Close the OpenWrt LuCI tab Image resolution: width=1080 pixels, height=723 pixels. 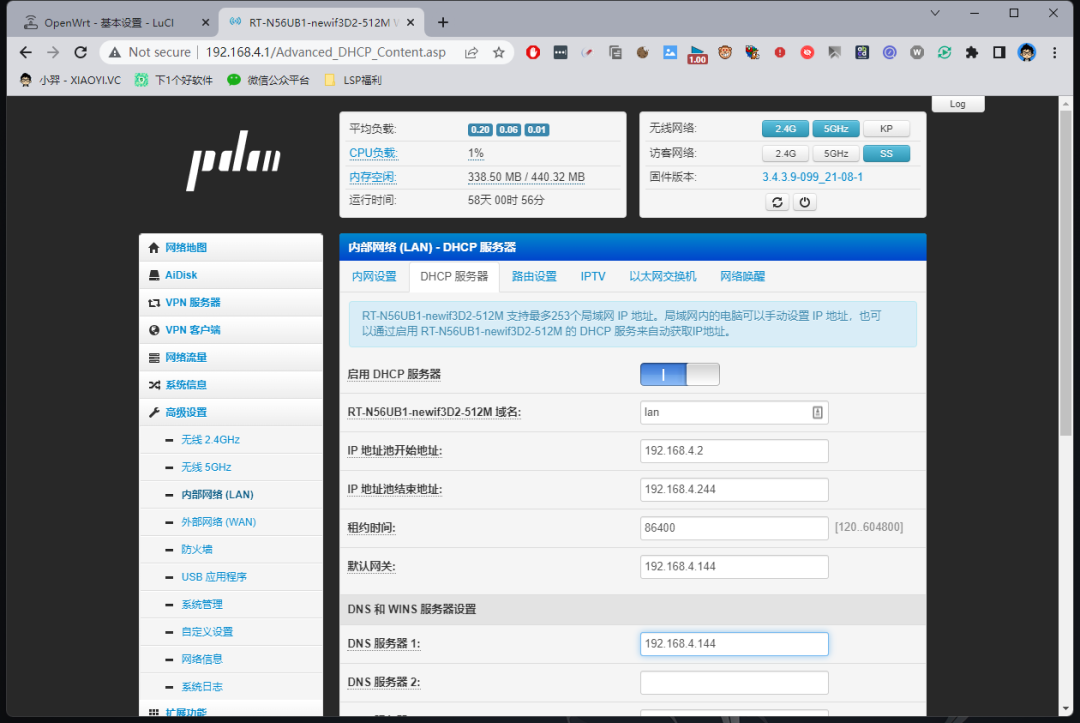pyautogui.click(x=205, y=23)
